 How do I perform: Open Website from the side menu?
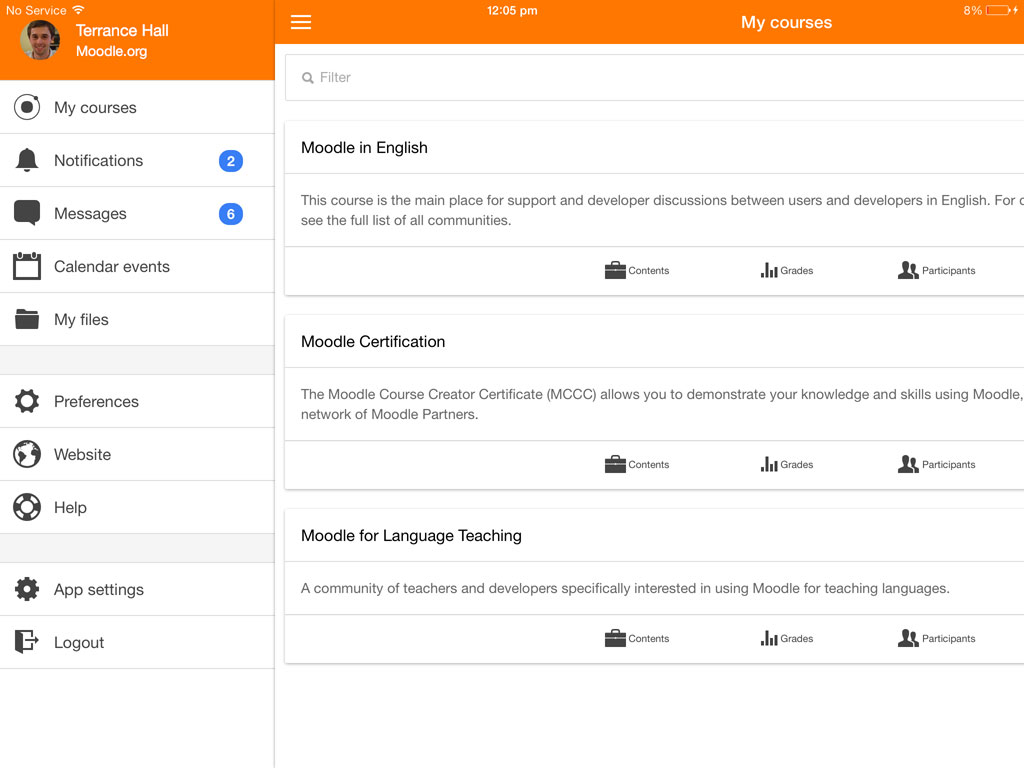(137, 454)
